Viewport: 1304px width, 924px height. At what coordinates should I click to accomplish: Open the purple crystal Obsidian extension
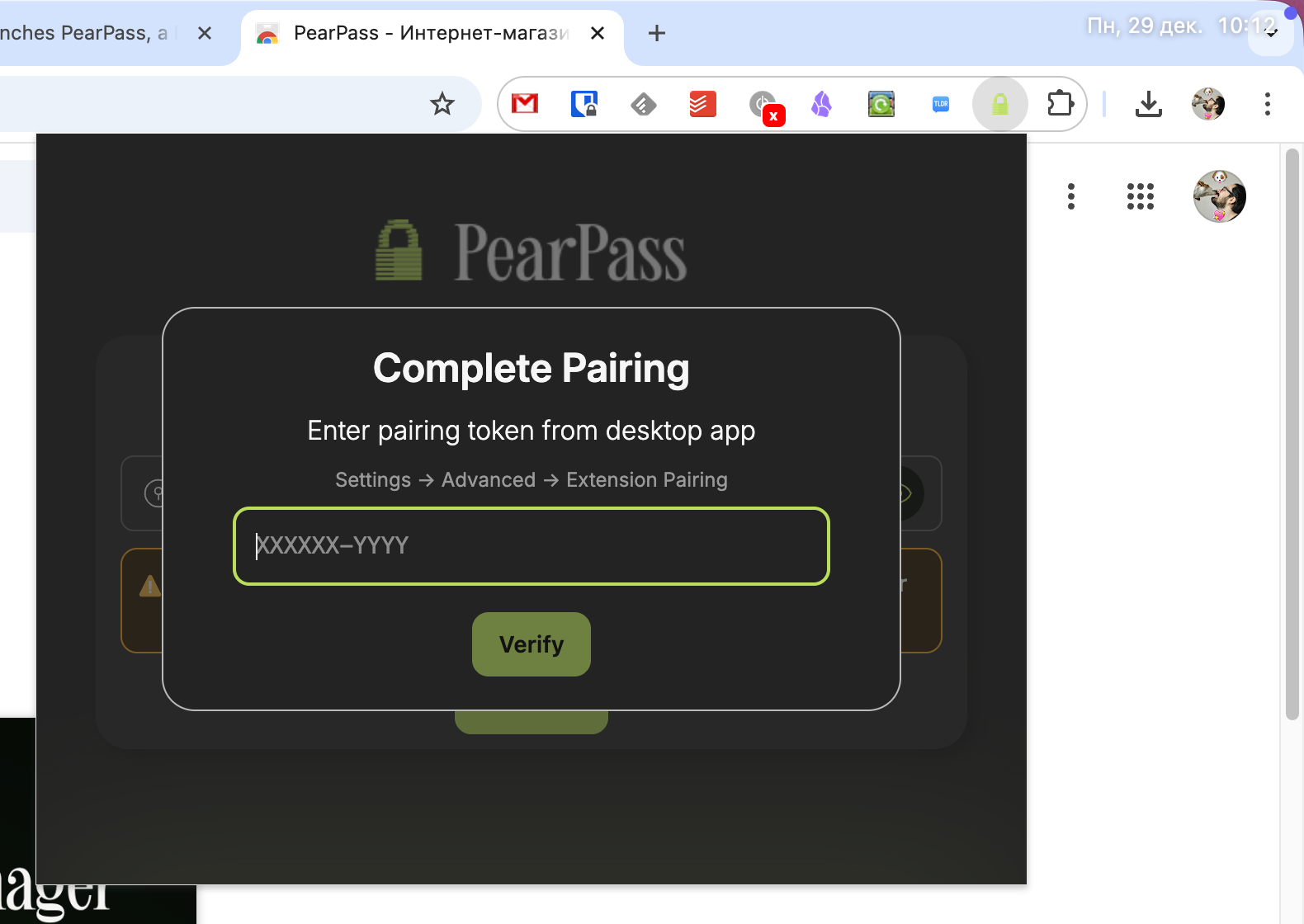pyautogui.click(x=822, y=104)
